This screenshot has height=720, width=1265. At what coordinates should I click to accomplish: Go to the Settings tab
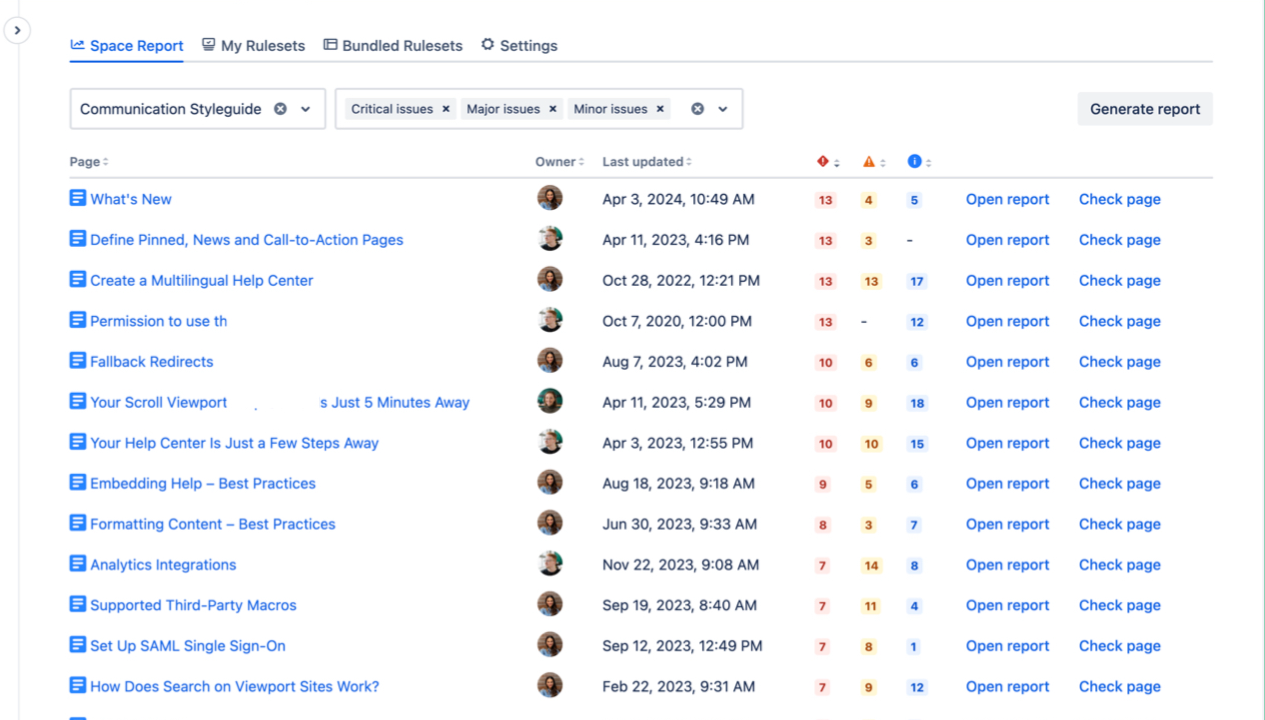tap(519, 46)
